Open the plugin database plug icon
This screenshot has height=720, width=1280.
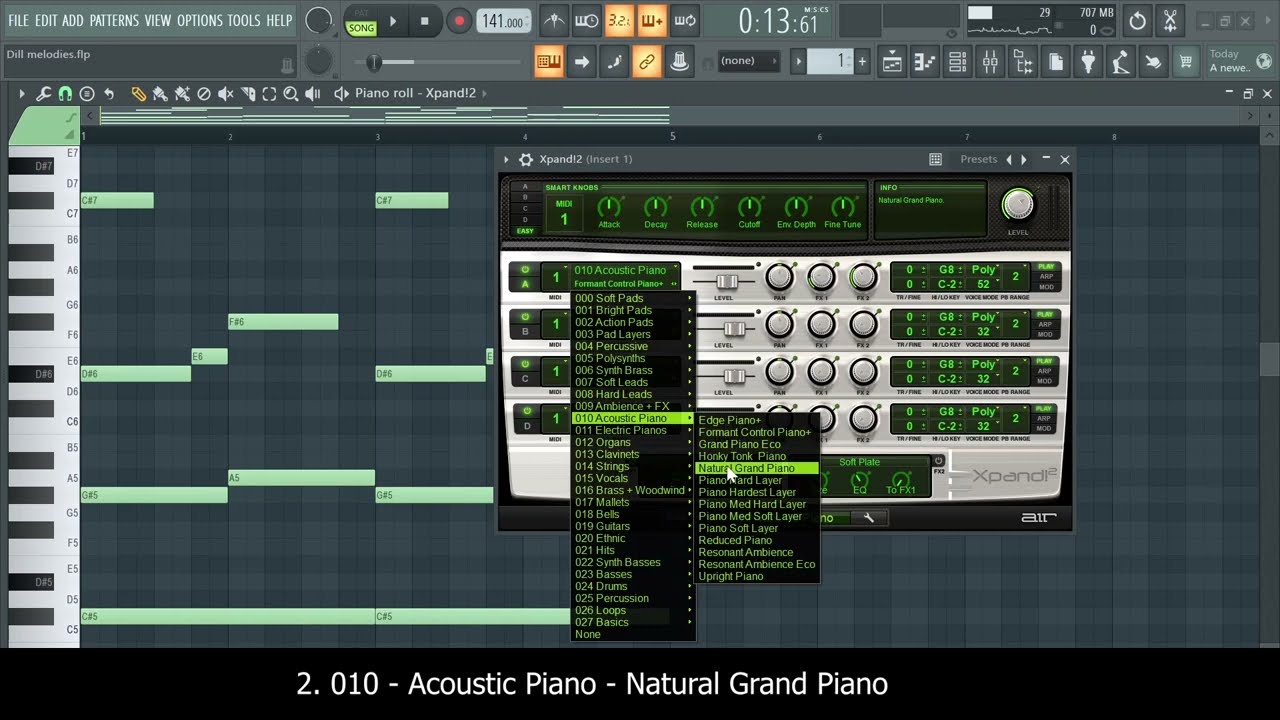(1088, 62)
